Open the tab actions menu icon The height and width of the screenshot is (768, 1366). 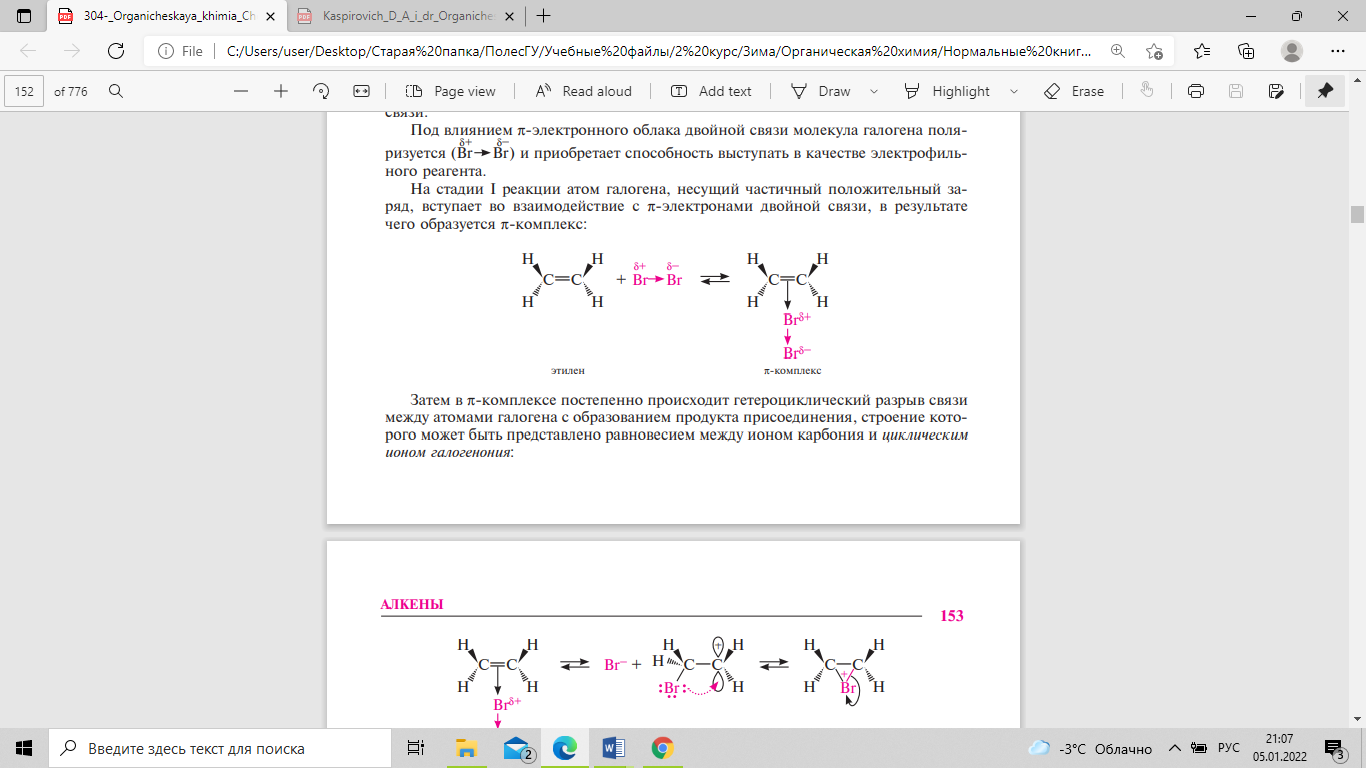24,16
